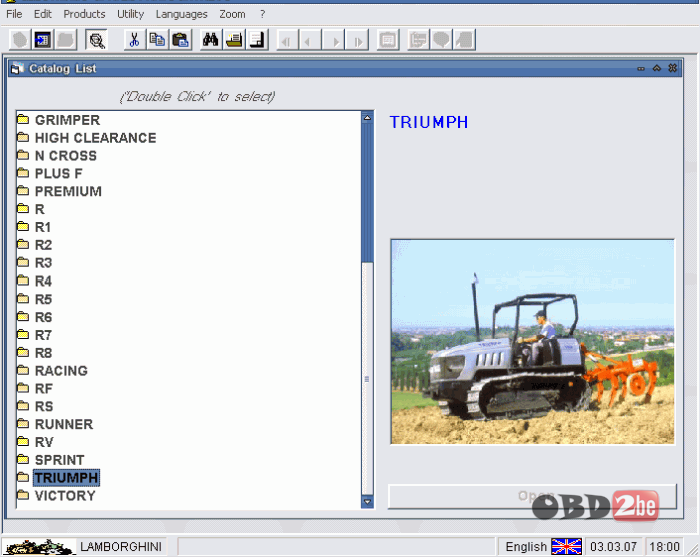Screen dimensions: 700x557
Task: Open the Products menu
Action: click(84, 14)
